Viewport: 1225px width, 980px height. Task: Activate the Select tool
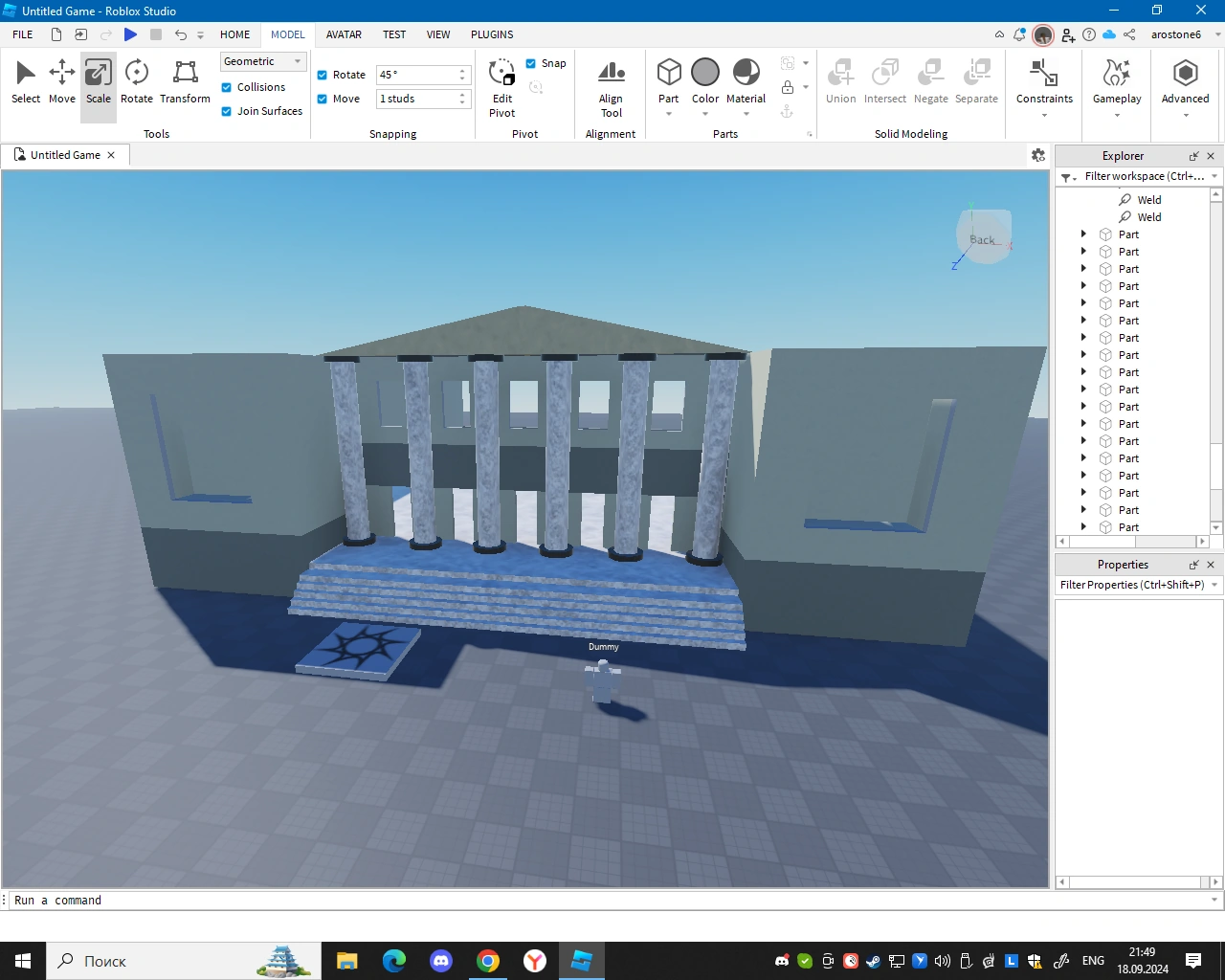tap(26, 82)
